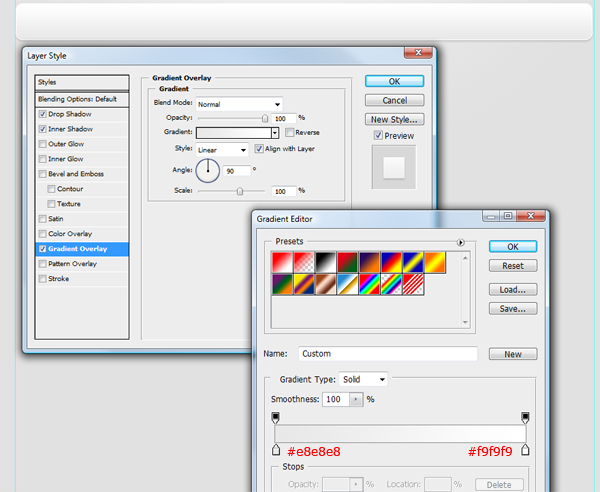Toggle the Drop Shadow checkbox
The width and height of the screenshot is (600, 492).
(x=43, y=114)
